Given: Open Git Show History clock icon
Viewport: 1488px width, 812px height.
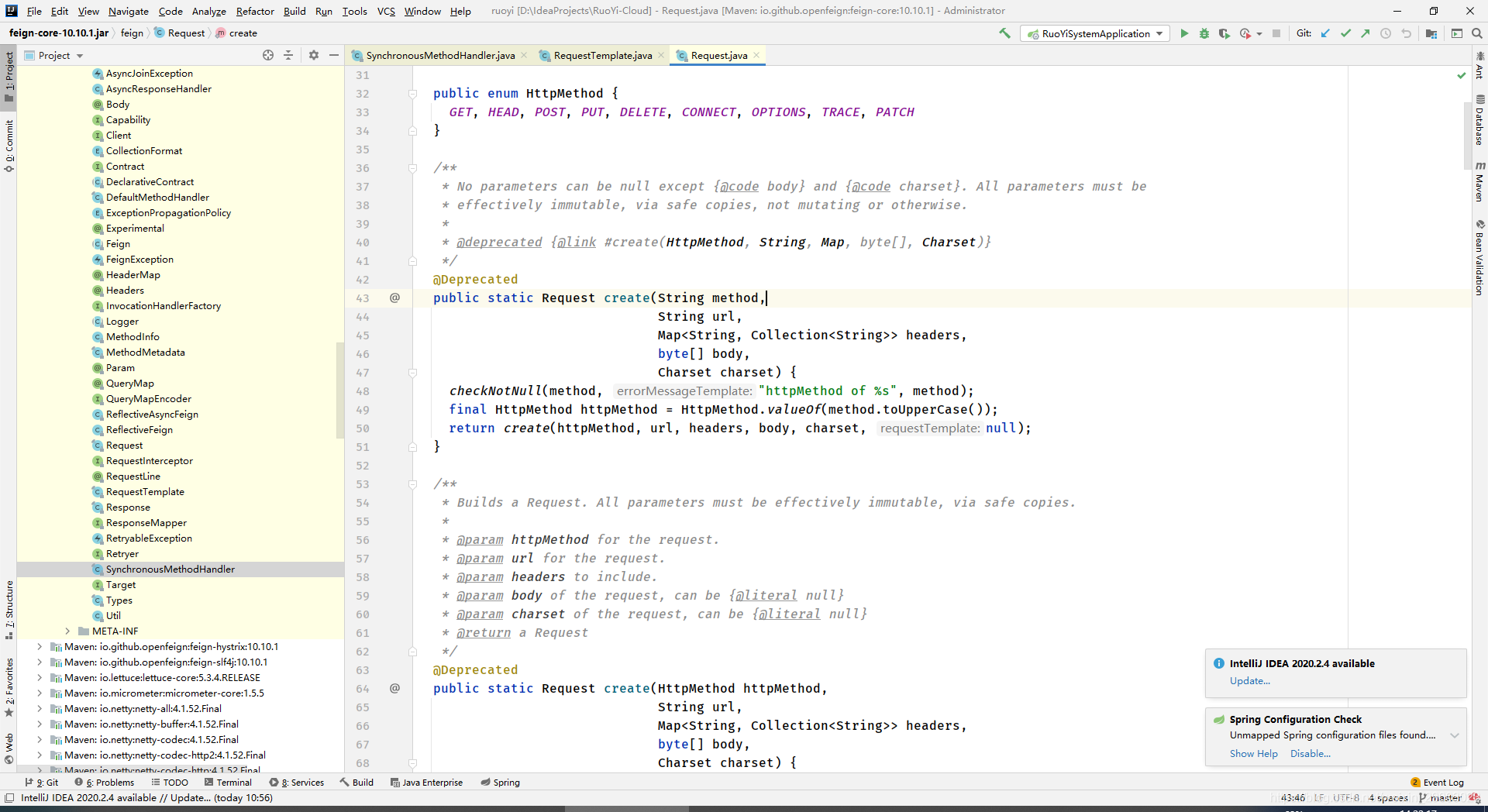Looking at the screenshot, I should click(x=1386, y=33).
